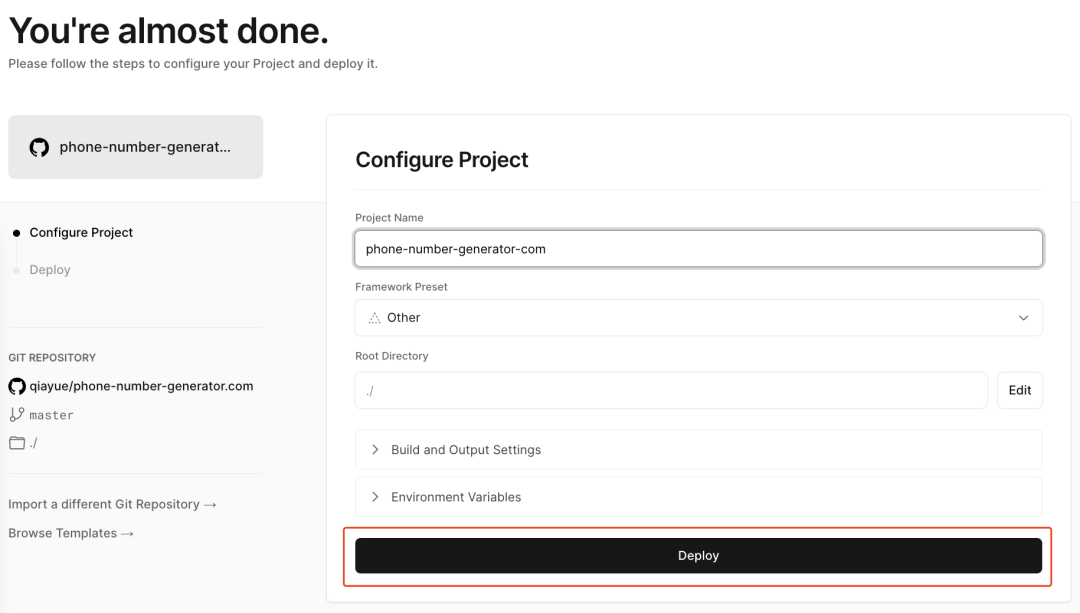1080x613 pixels.
Task: Open the Browse Templates link
Action: (x=71, y=534)
